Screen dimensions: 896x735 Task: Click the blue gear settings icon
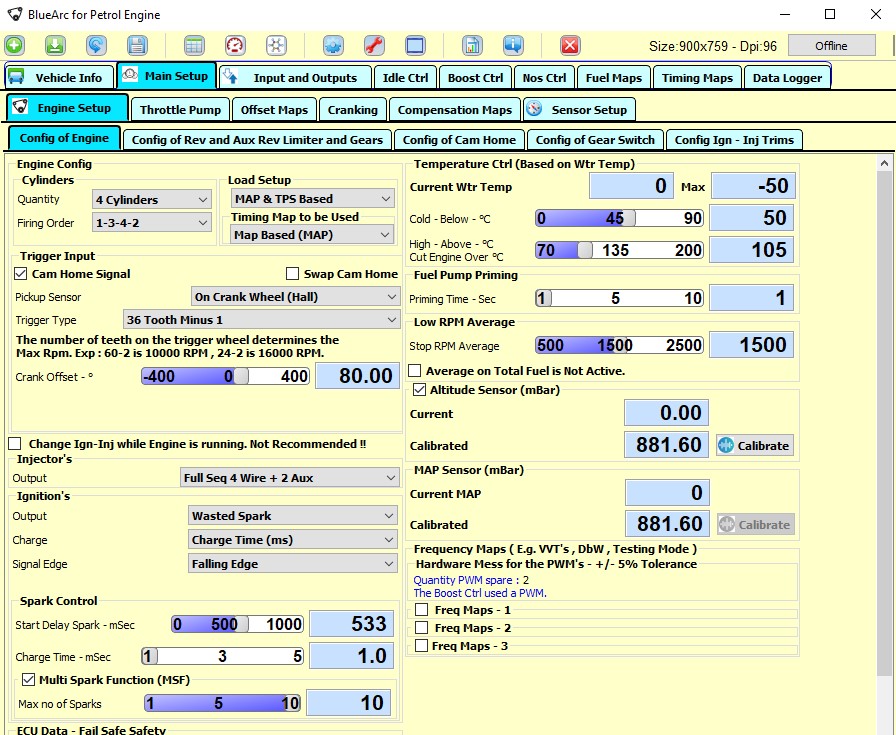point(333,46)
